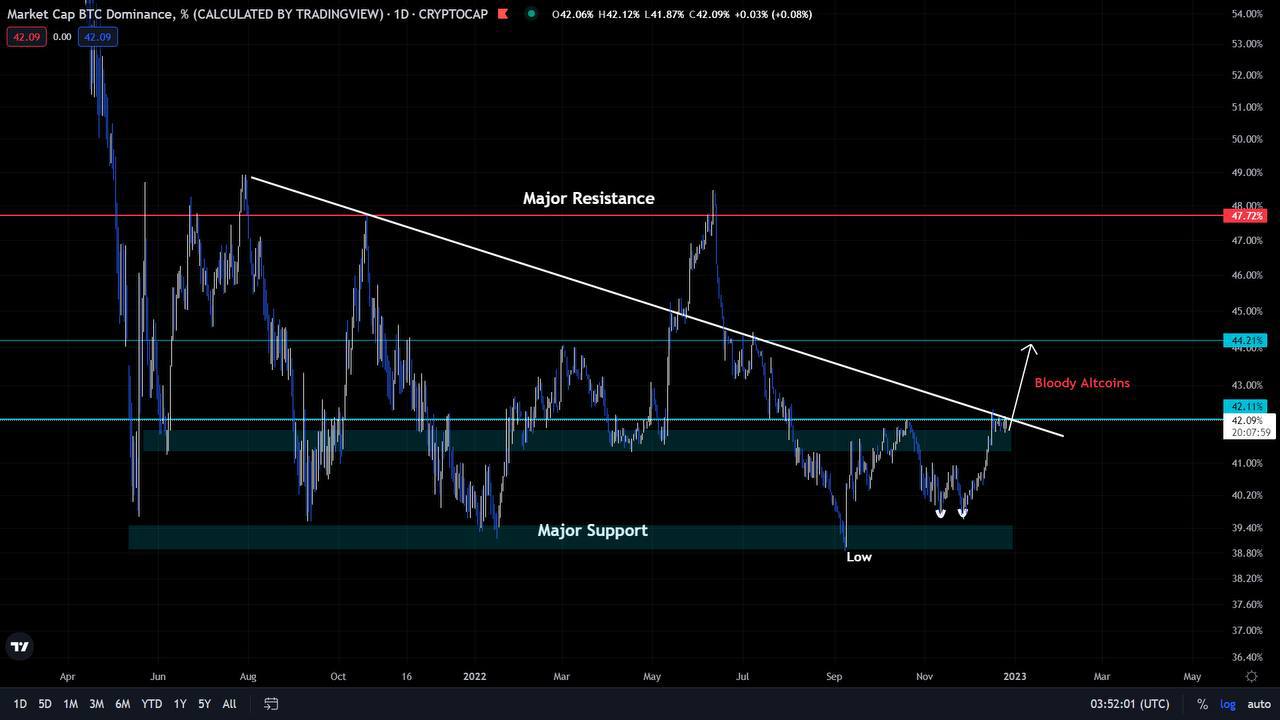This screenshot has height=720, width=1280.
Task: Open the Go to date calendar icon
Action: click(x=271, y=704)
